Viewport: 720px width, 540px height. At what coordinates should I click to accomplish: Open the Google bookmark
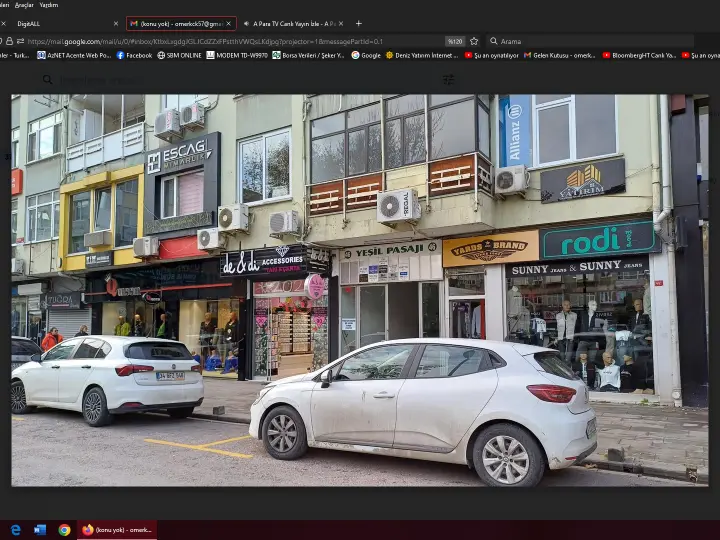(x=366, y=55)
